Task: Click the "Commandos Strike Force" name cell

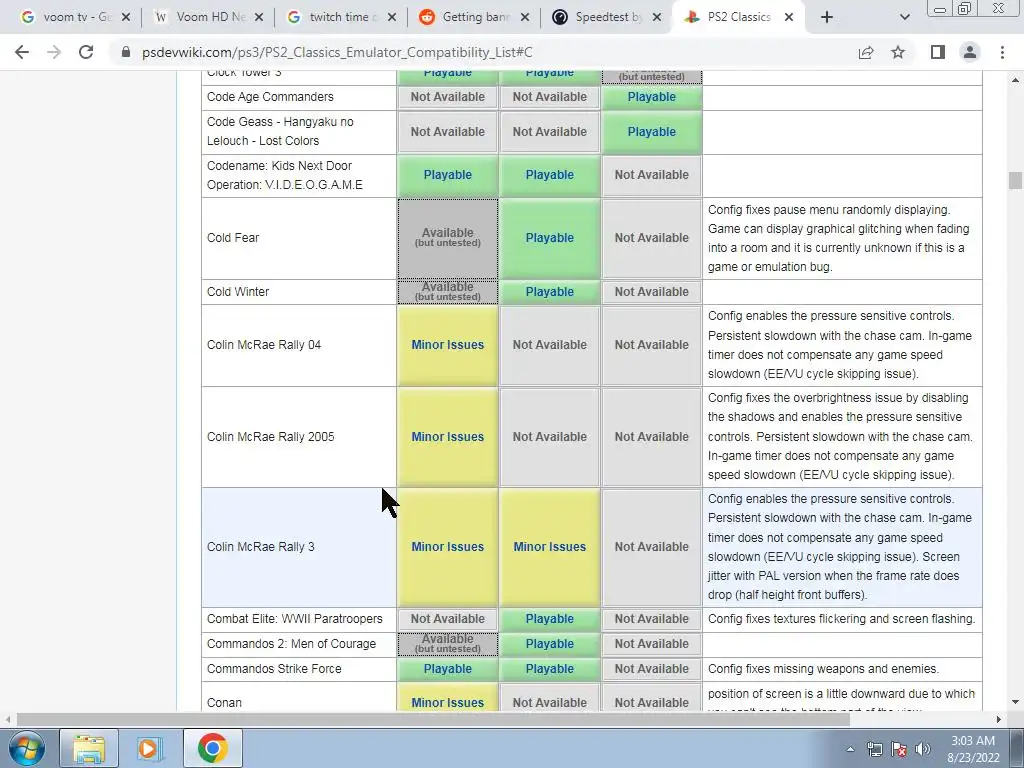Action: click(299, 669)
